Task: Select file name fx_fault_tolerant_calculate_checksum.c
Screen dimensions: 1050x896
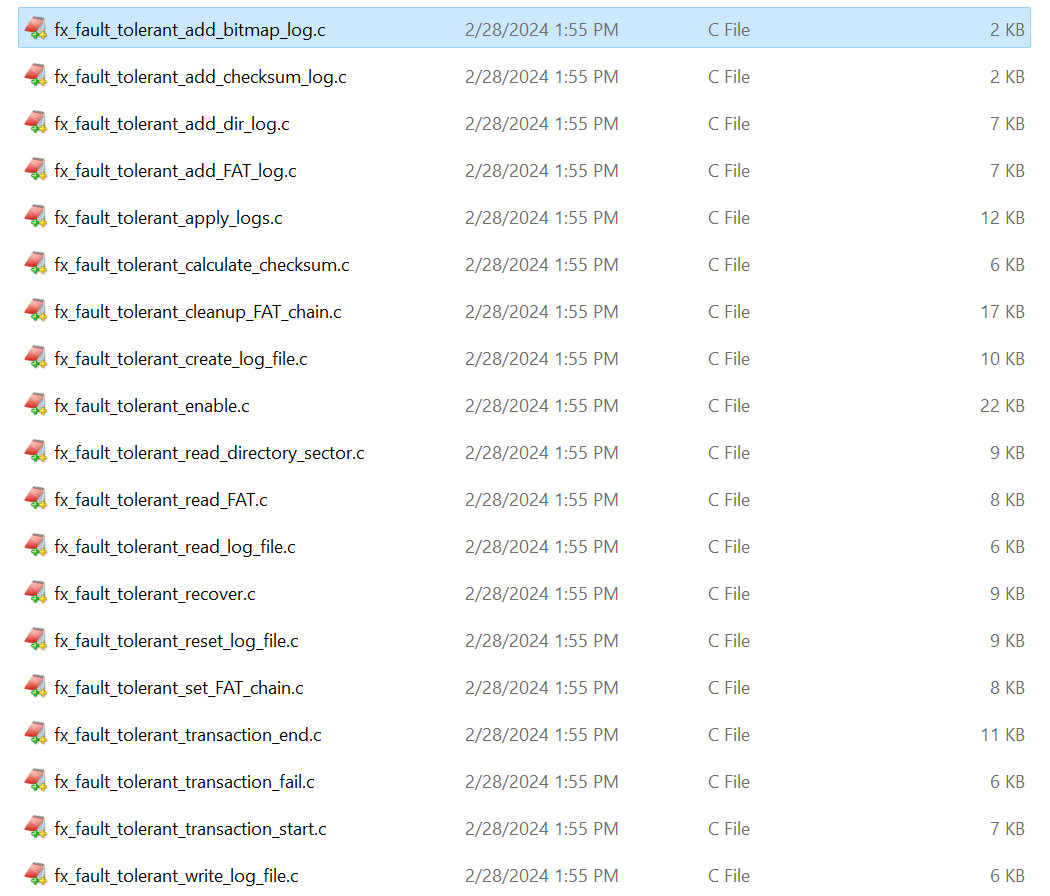Action: (202, 265)
